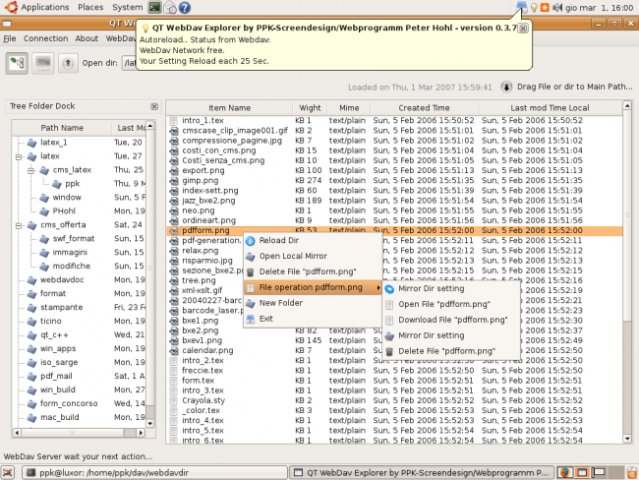Image resolution: width=639 pixels, height=480 pixels.
Task: Sort file list by Mime column
Action: [x=349, y=108]
